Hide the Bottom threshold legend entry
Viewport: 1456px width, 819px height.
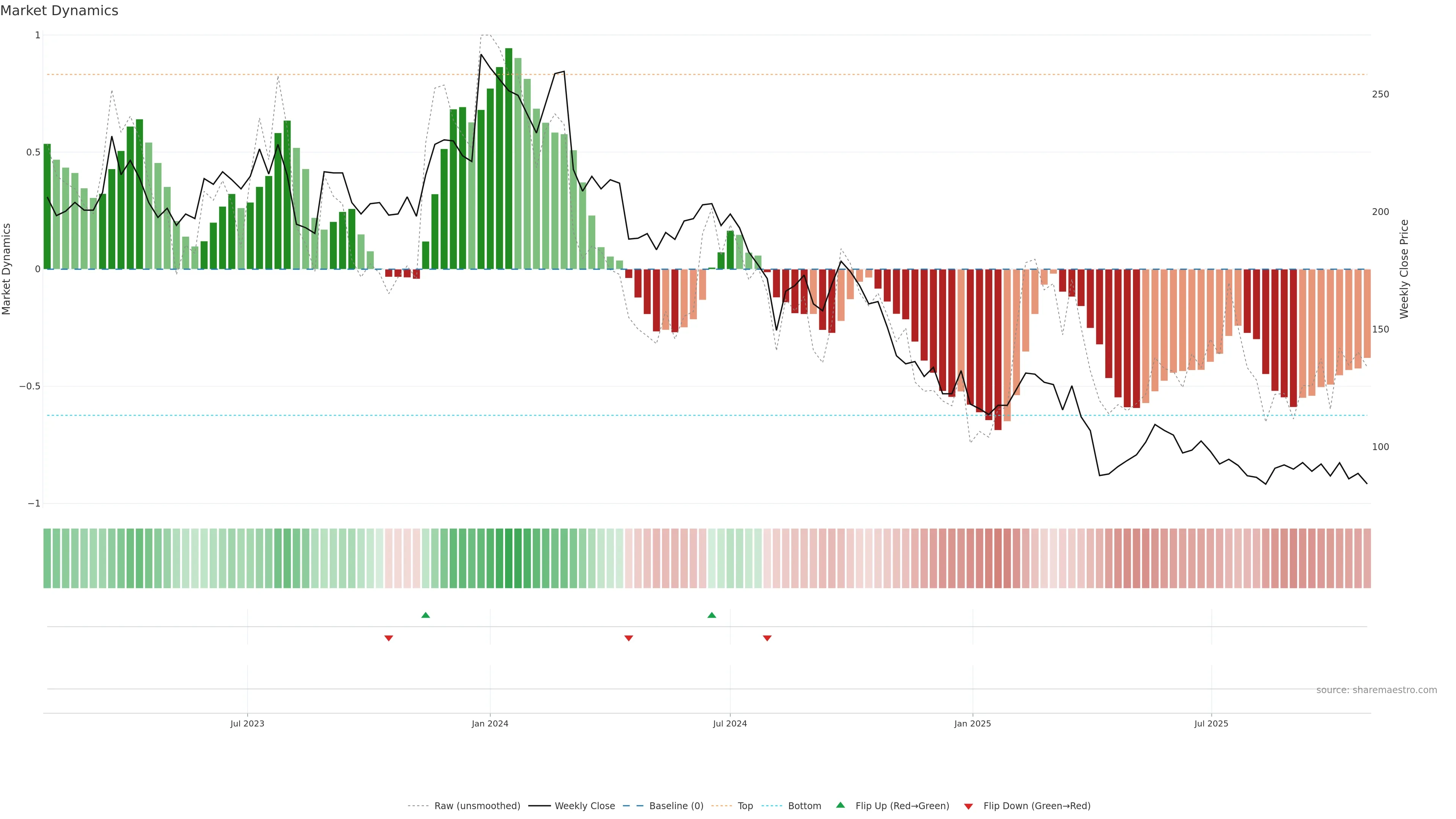(804, 806)
